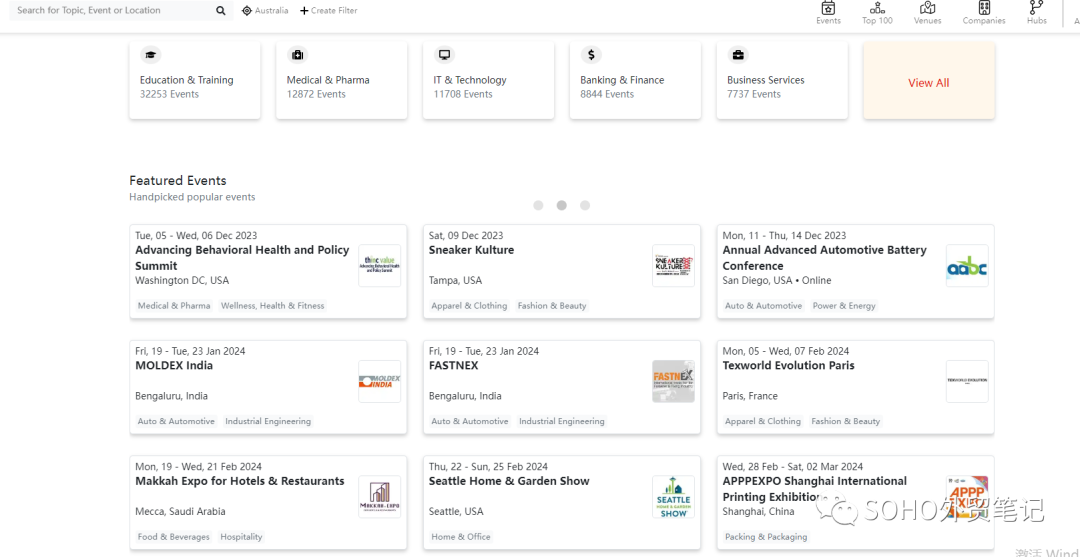This screenshot has height=557, width=1080.
Task: Open the Hubs navigation icon
Action: 1037,9
